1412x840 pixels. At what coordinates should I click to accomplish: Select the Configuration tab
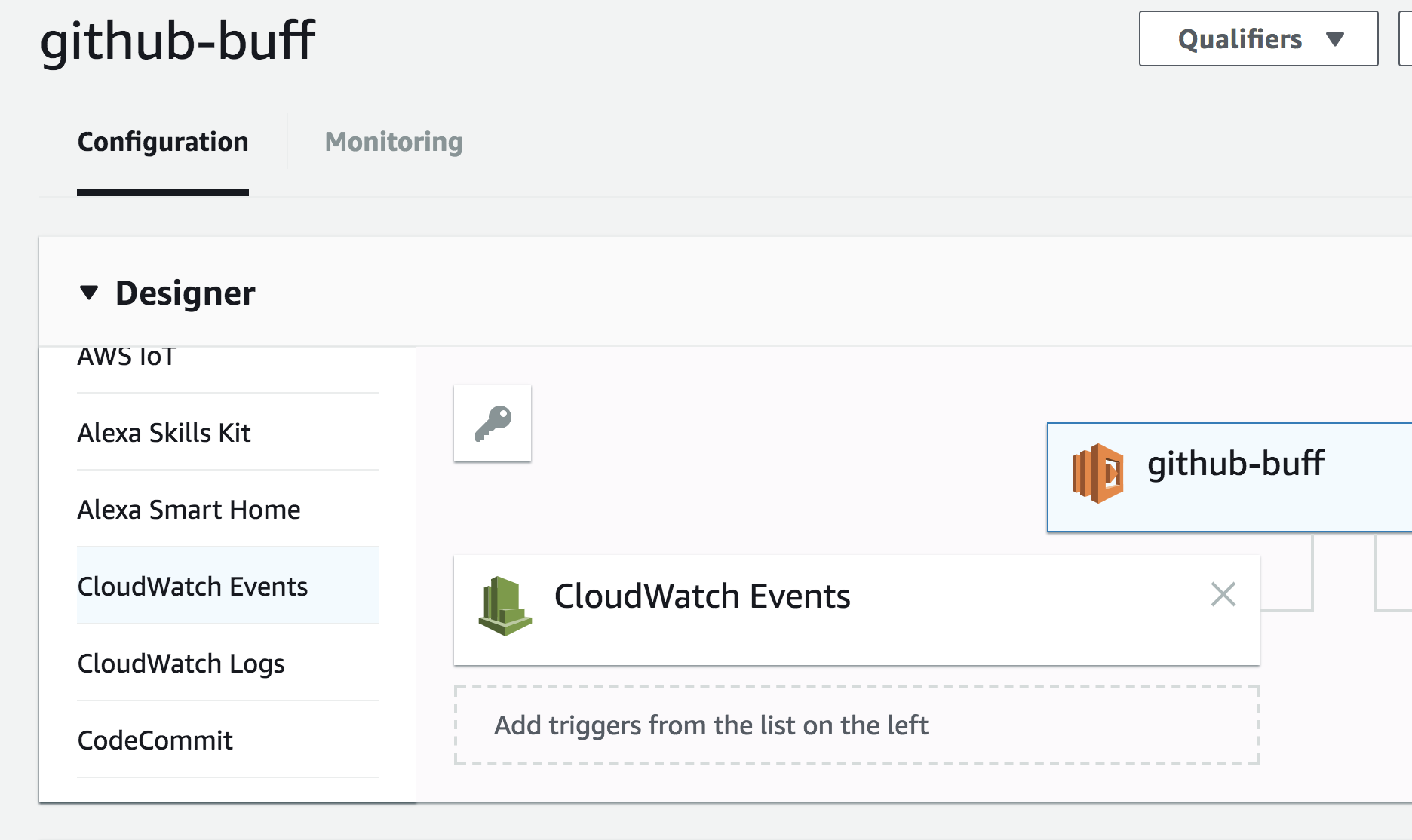(x=163, y=142)
